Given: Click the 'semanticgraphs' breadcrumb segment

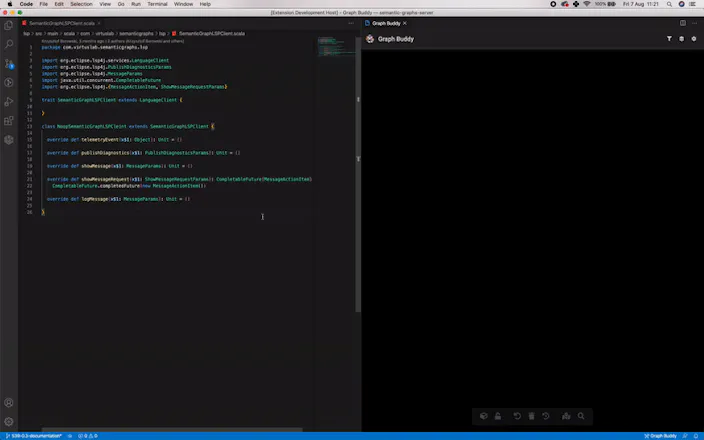Looking at the screenshot, I should pos(136,34).
